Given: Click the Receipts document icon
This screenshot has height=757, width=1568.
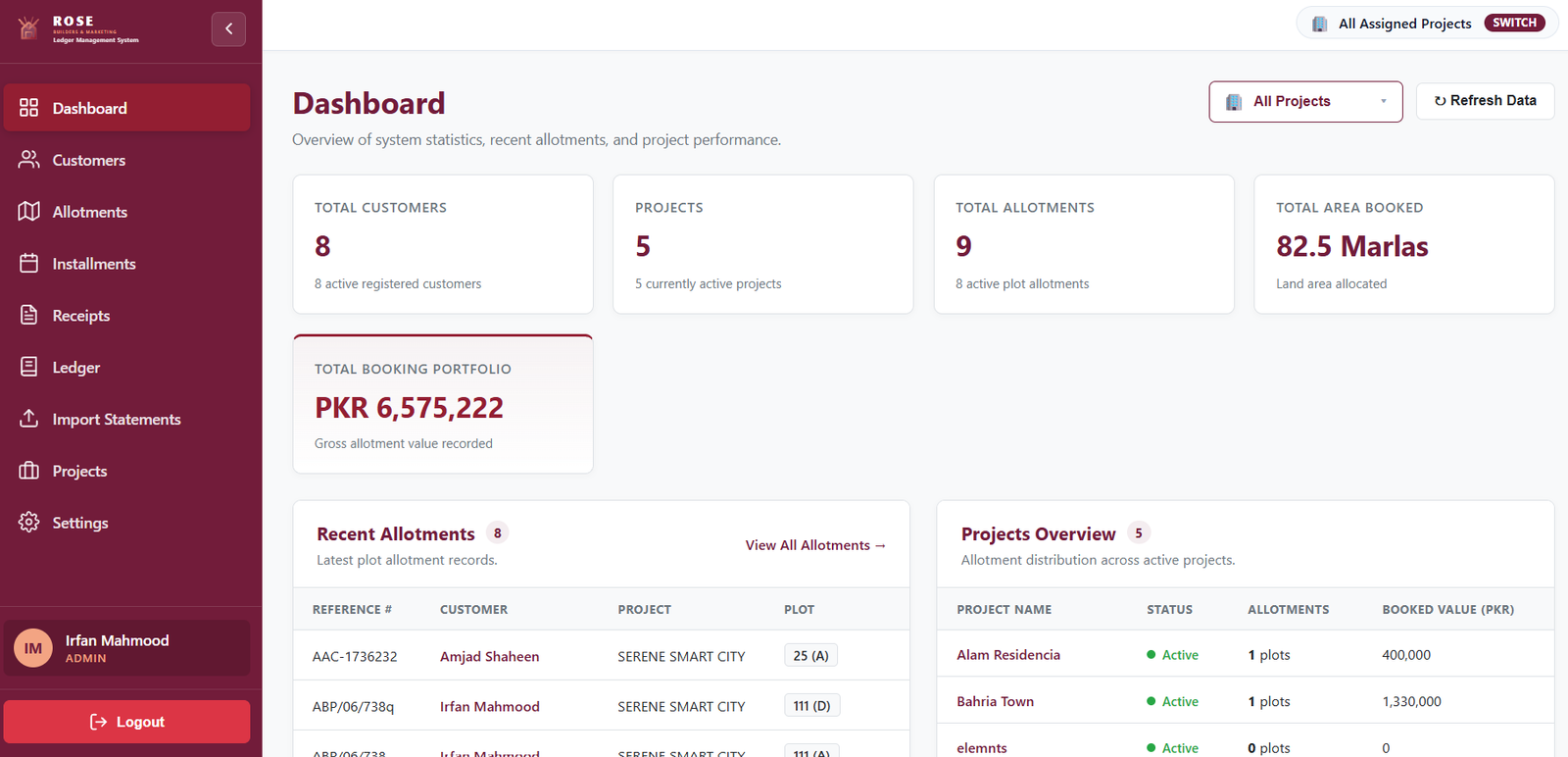Looking at the screenshot, I should 29,316.
